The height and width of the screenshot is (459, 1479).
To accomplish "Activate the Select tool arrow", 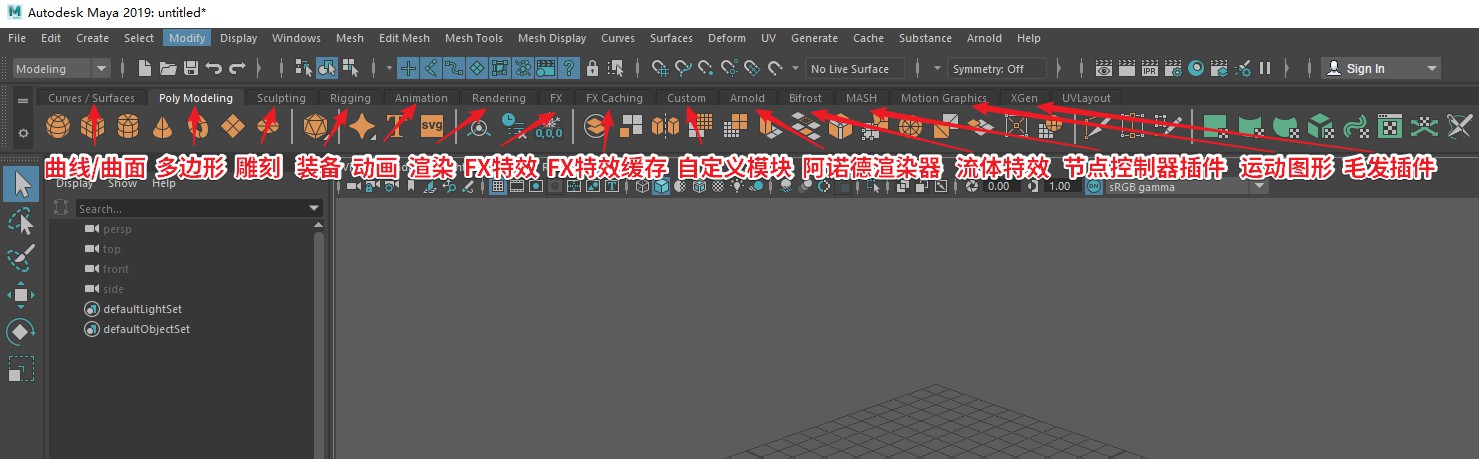I will pyautogui.click(x=21, y=183).
